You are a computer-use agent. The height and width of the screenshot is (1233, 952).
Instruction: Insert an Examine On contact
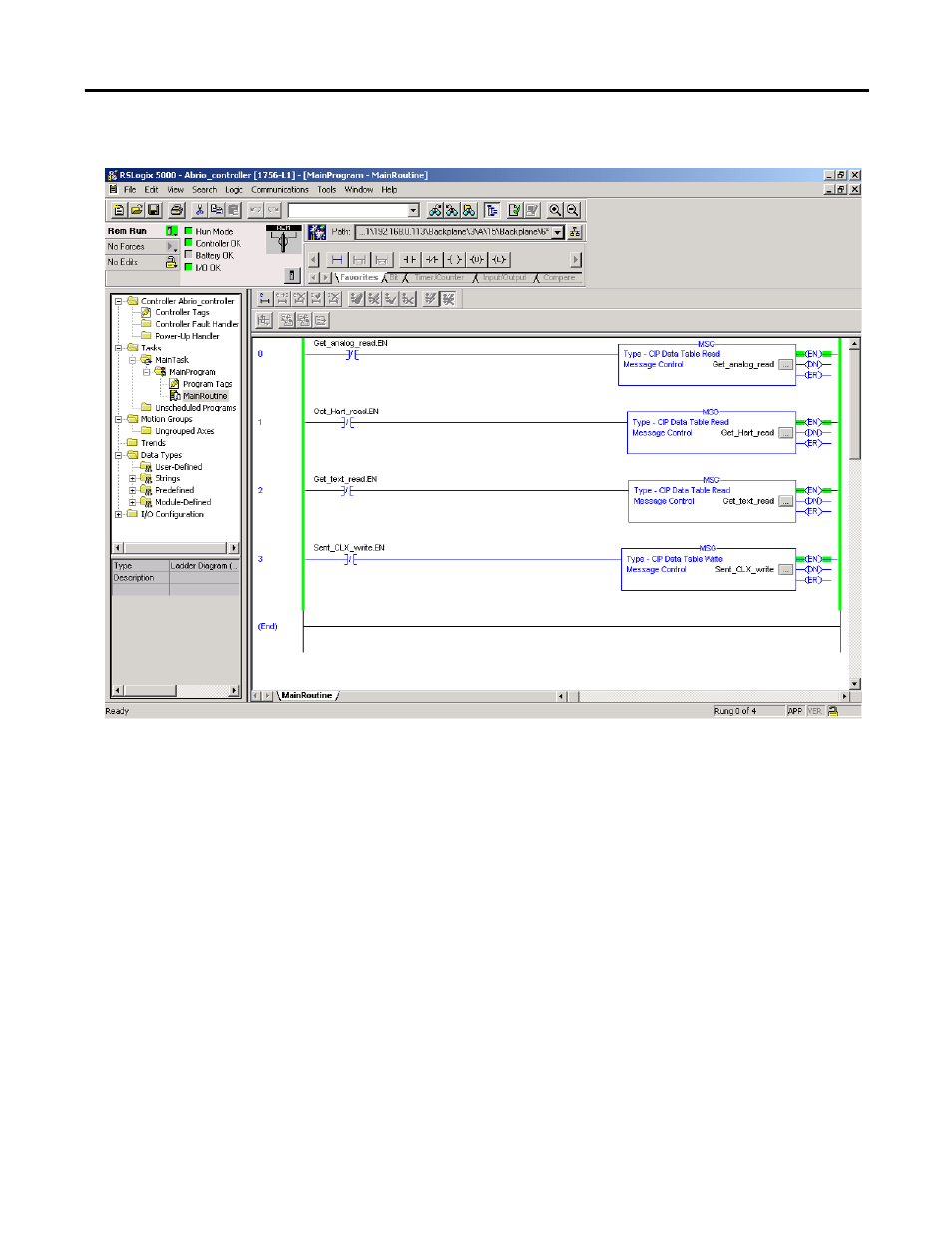pos(410,259)
